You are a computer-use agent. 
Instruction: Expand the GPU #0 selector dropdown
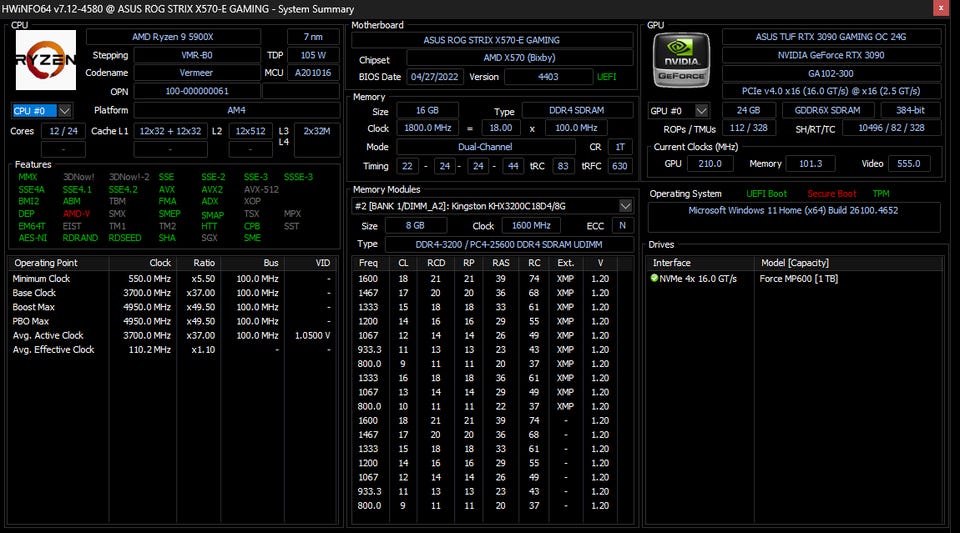coord(702,110)
